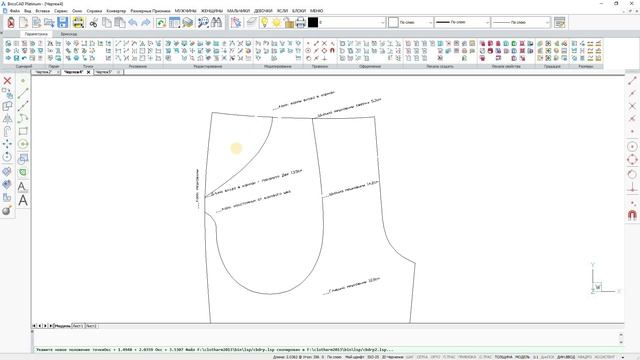Screen dimensions: 640x360
Task: Select the Circle drawing tool
Action: click(23, 144)
